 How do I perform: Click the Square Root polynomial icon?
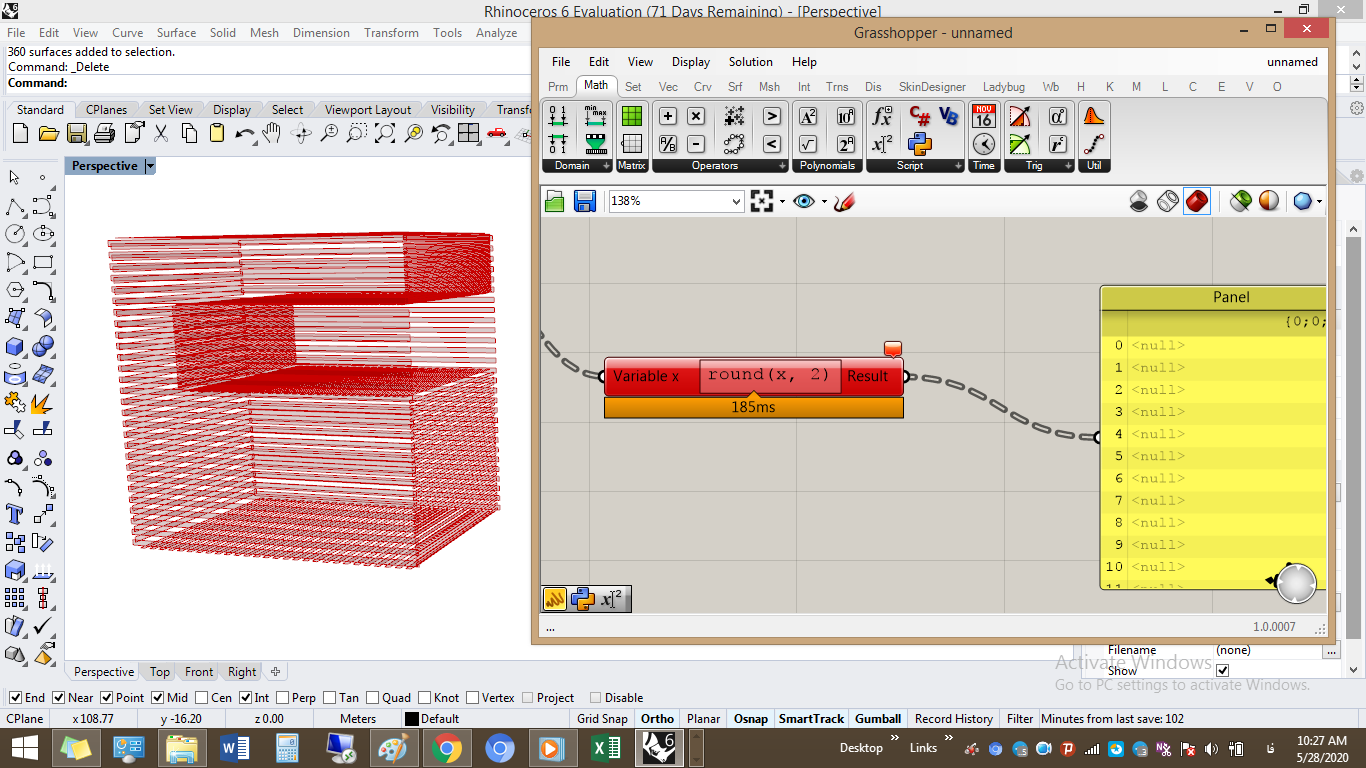point(808,144)
